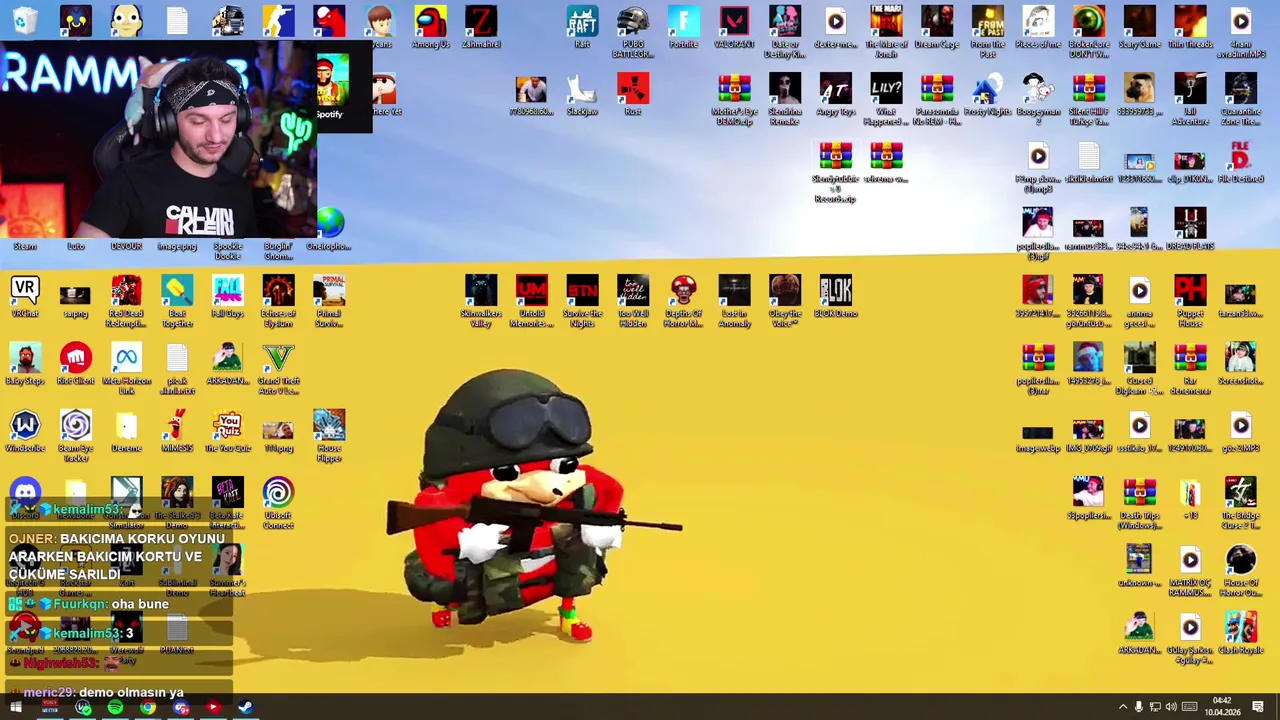
Task: Launch Slendrina Remake shortcut
Action: (785, 99)
